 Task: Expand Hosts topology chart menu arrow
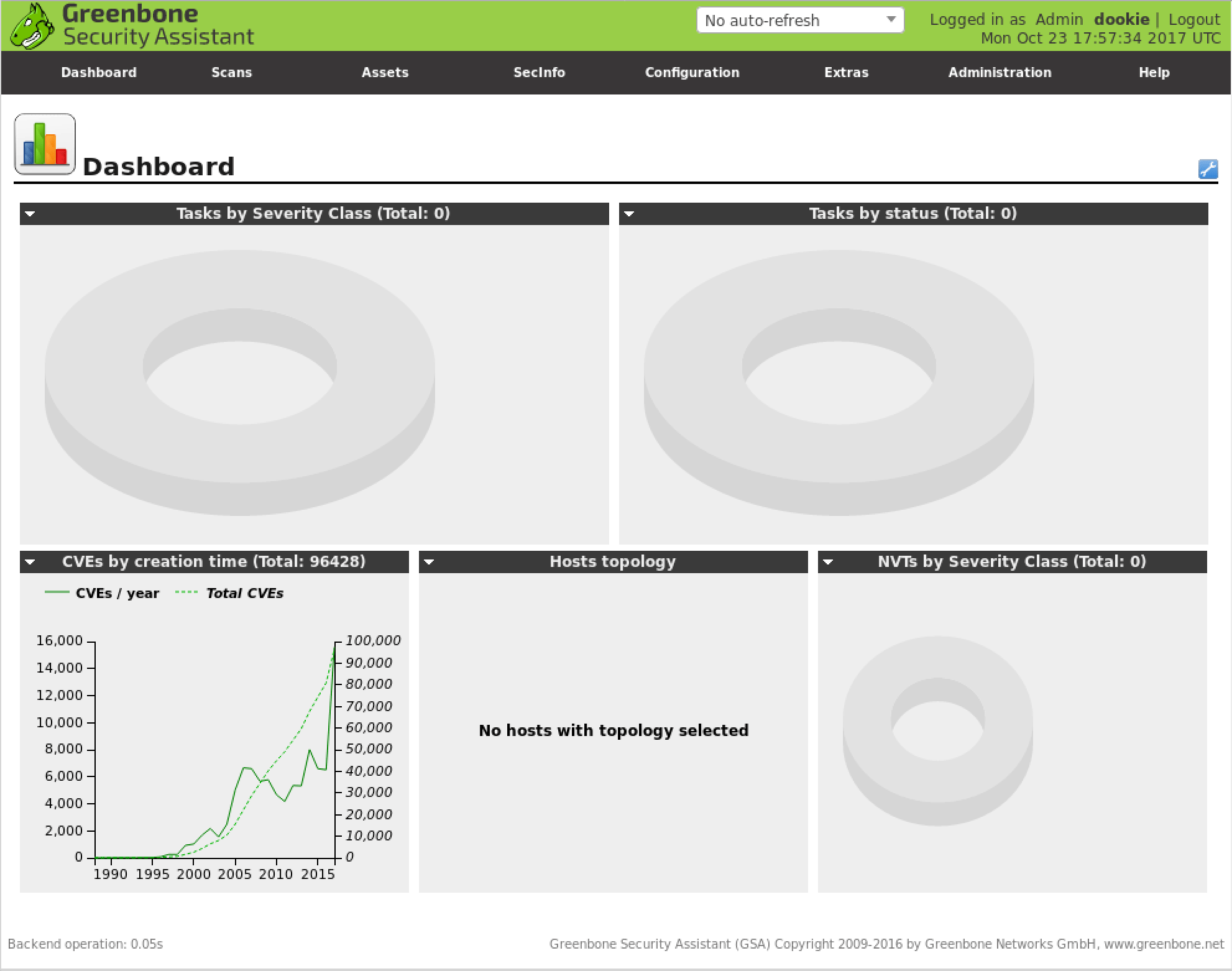click(429, 562)
